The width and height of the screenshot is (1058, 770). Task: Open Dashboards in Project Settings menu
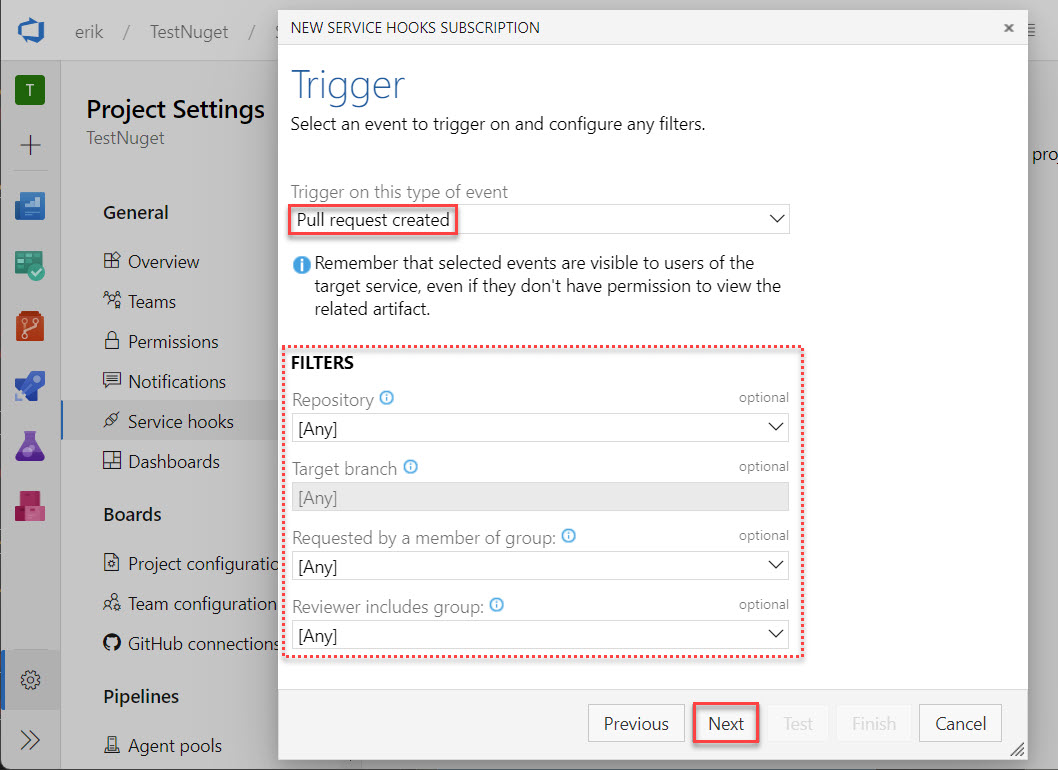pyautogui.click(x=174, y=462)
